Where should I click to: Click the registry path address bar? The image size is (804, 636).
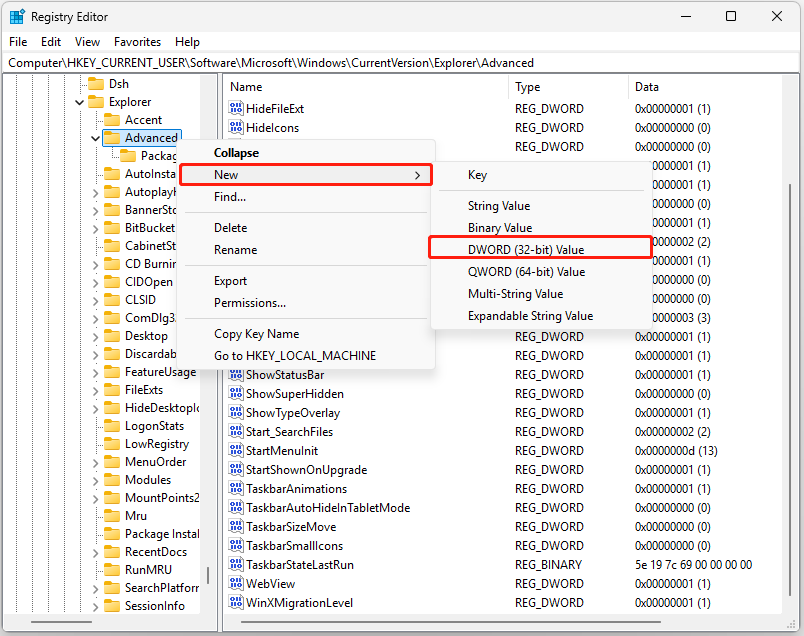tap(401, 63)
